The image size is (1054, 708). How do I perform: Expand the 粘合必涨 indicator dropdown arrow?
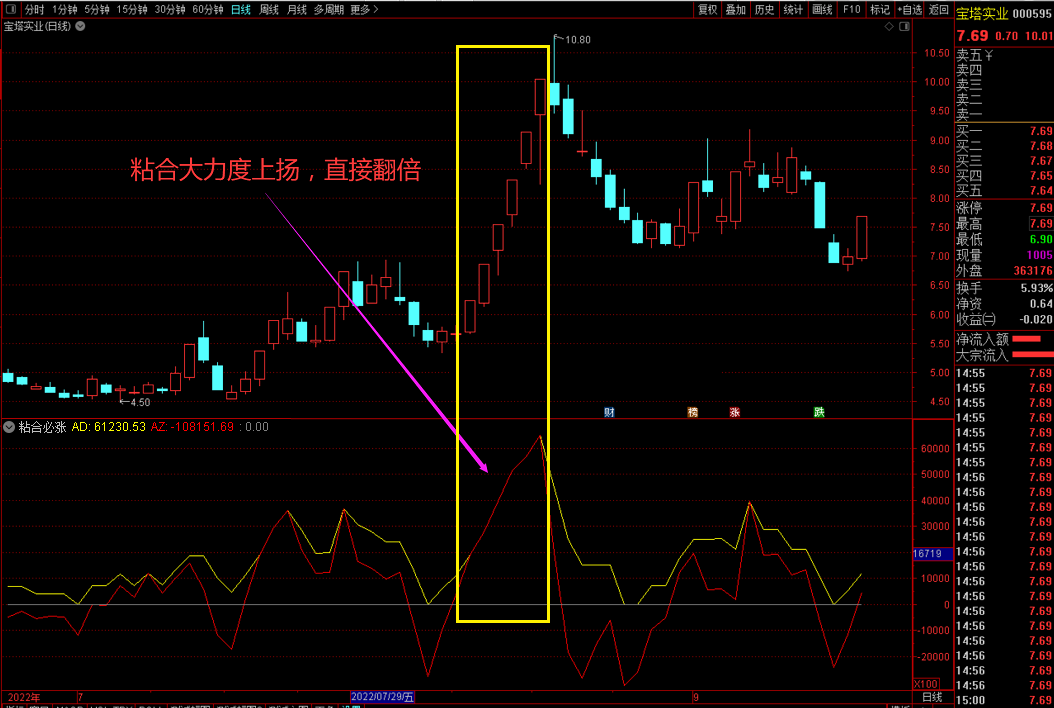tap(10, 427)
